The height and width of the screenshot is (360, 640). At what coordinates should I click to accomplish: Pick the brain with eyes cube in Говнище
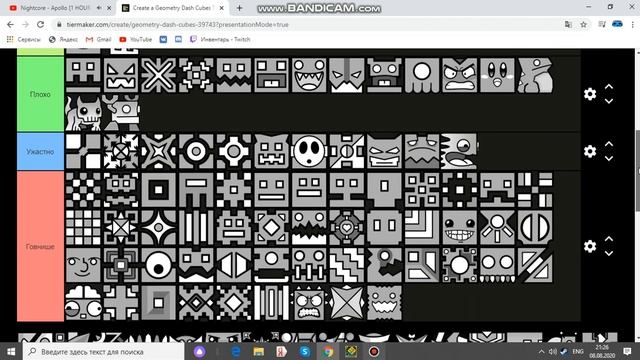[83, 302]
